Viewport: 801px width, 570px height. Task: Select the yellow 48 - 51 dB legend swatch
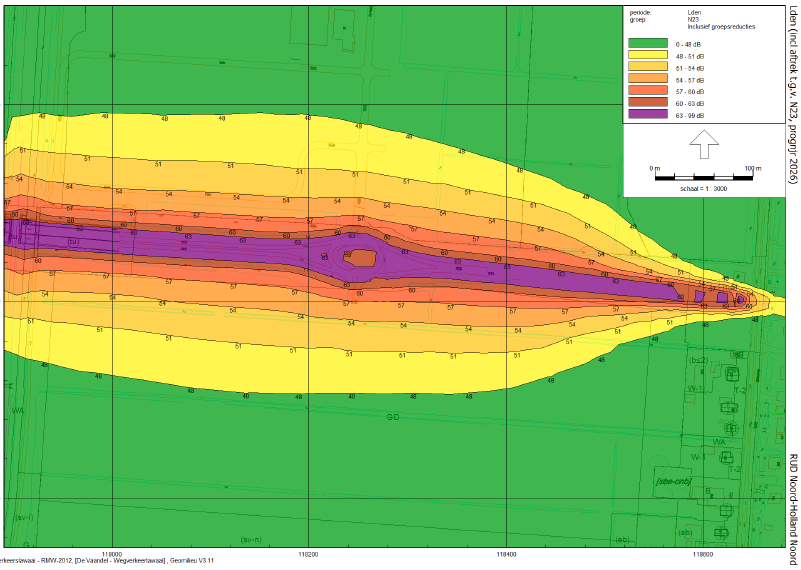pos(646,56)
